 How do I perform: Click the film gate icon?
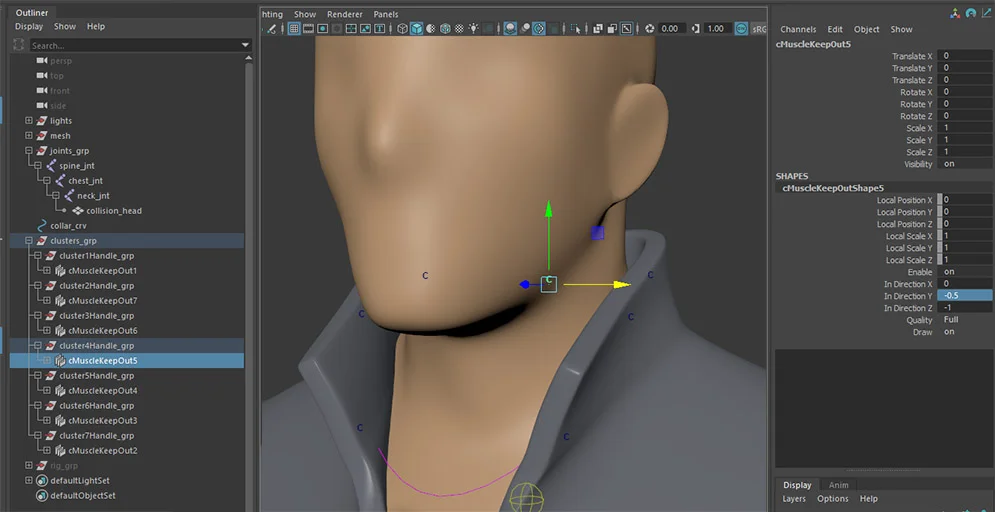(x=308, y=29)
